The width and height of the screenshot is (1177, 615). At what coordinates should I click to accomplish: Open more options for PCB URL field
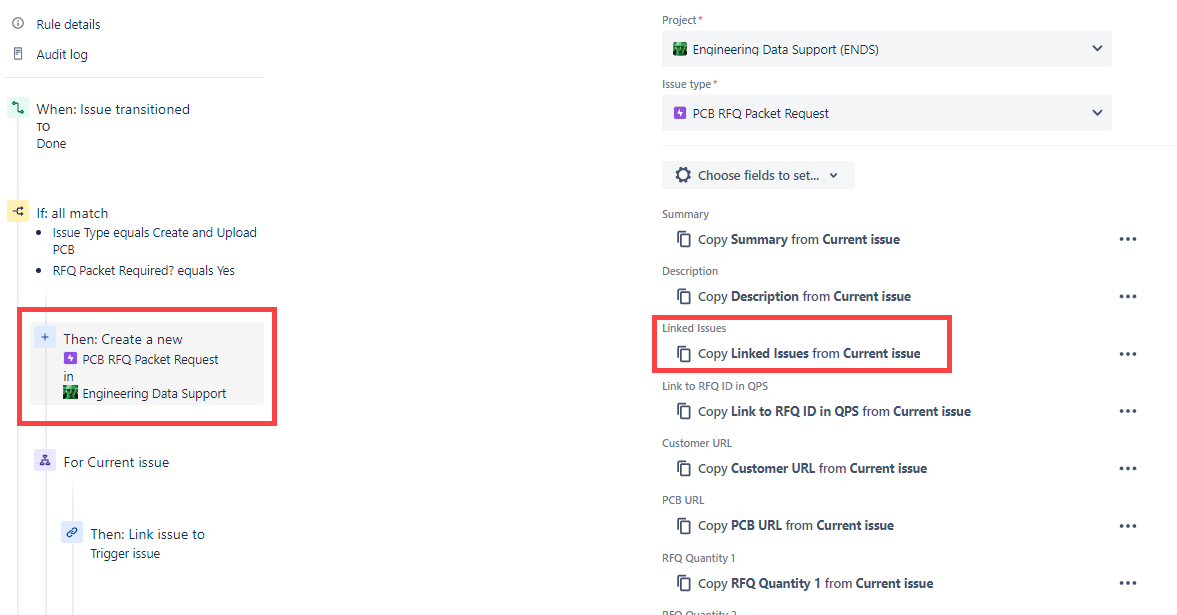1127,526
